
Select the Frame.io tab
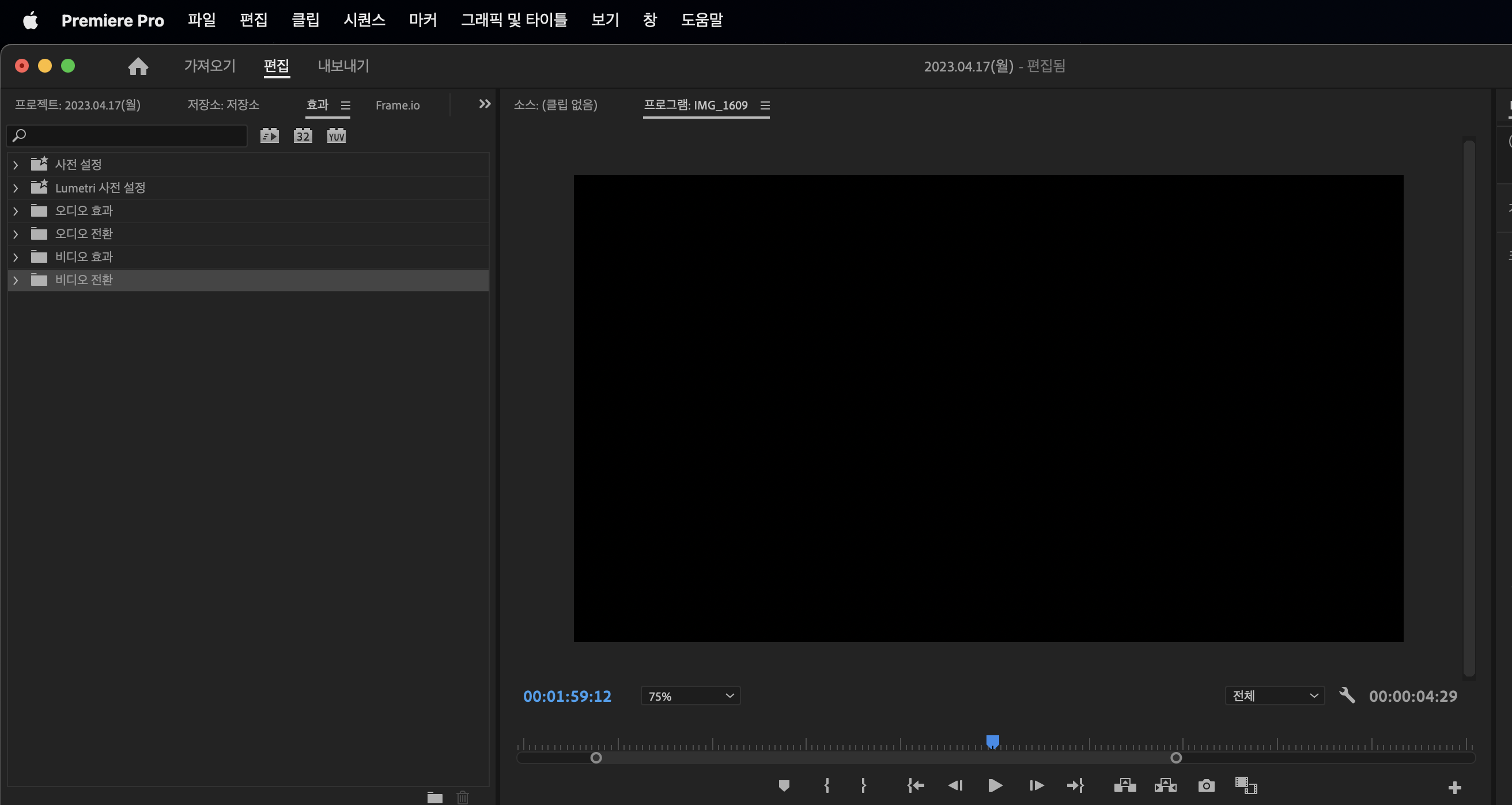pyautogui.click(x=398, y=105)
